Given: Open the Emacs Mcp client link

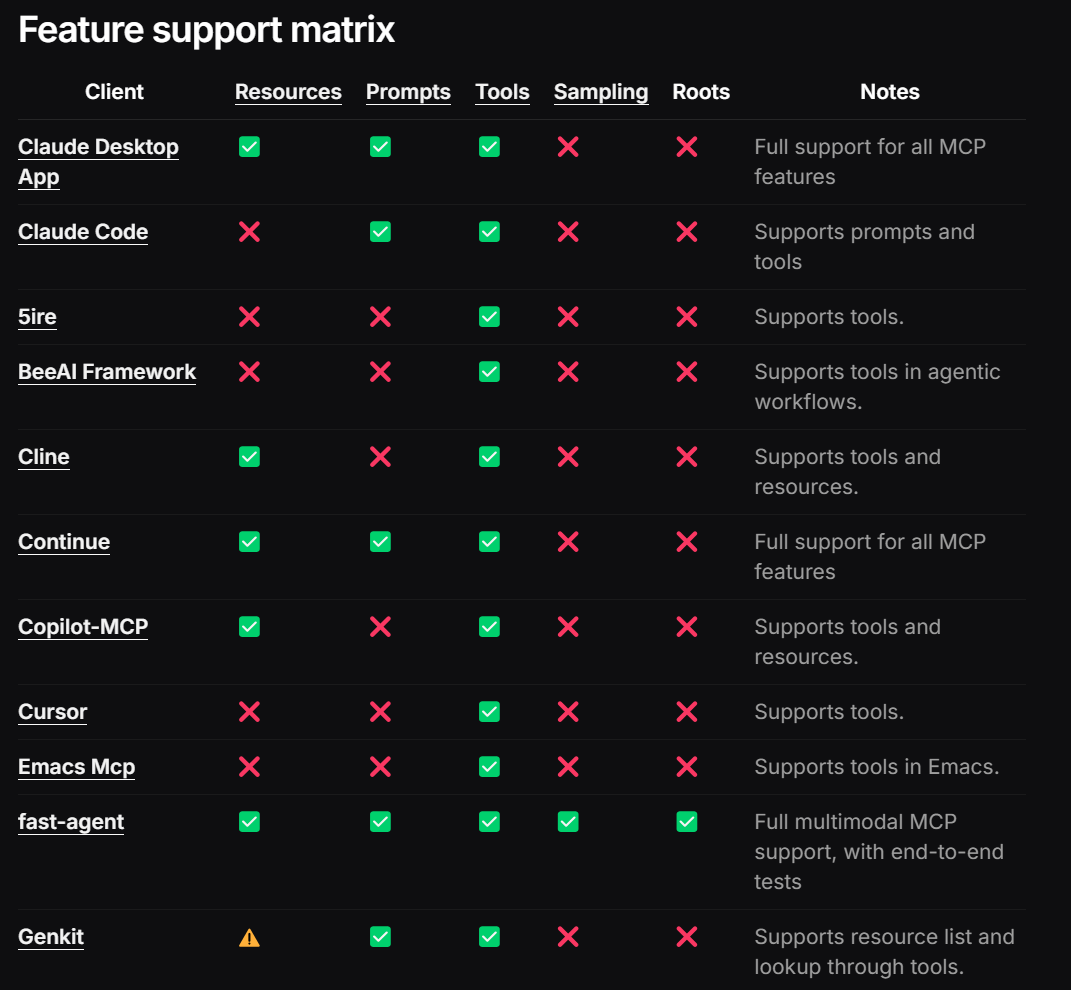Looking at the screenshot, I should tap(76, 767).
